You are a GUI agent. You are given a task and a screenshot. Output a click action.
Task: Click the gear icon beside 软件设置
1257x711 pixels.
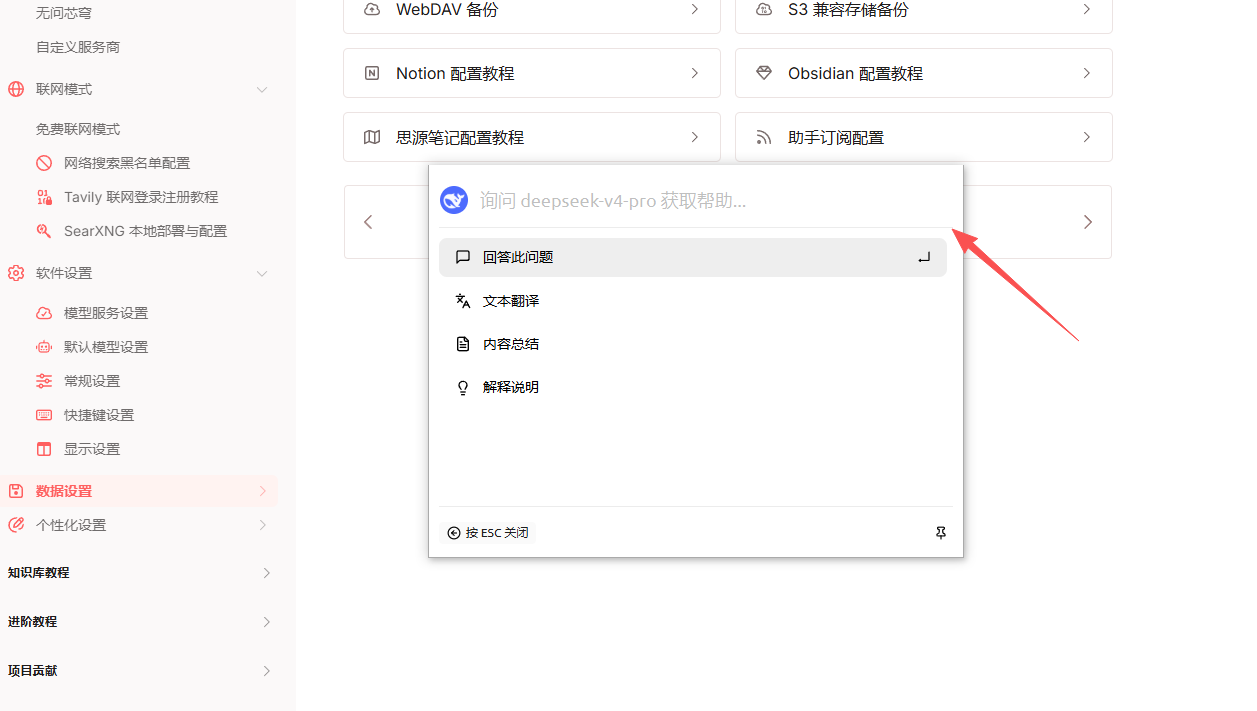pyautogui.click(x=16, y=273)
